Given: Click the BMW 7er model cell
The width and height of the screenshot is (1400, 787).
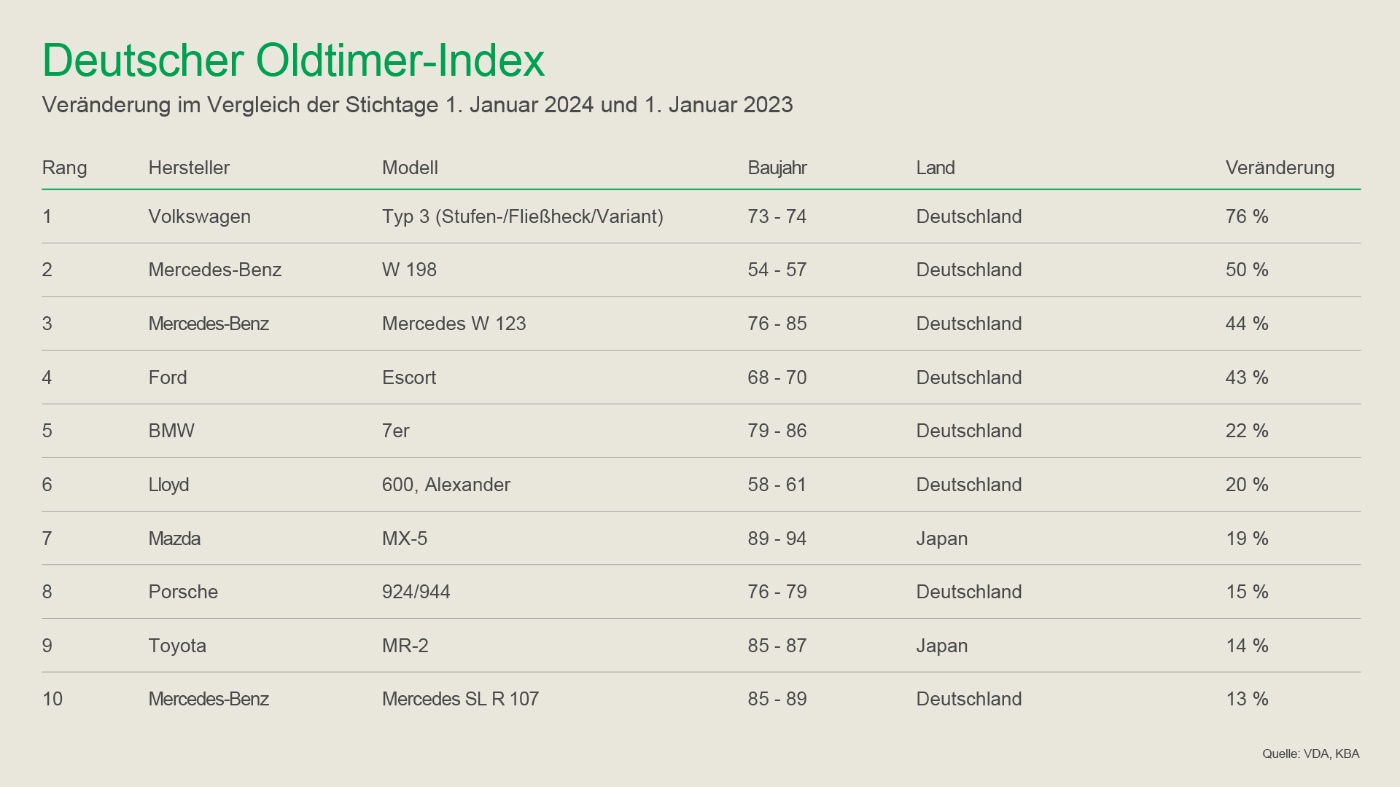Looking at the screenshot, I should 396,431.
